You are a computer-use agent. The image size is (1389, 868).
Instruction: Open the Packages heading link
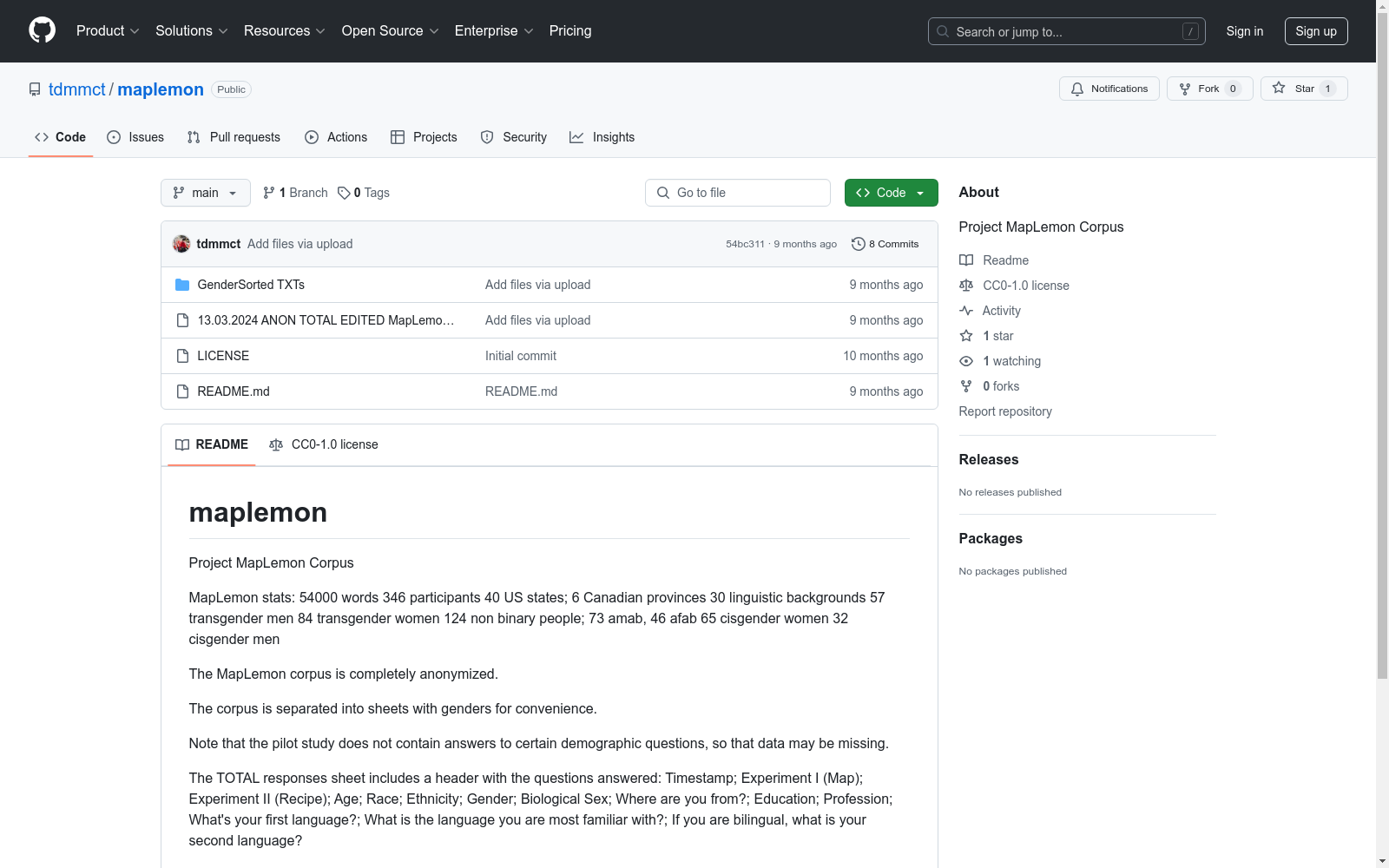tap(991, 539)
